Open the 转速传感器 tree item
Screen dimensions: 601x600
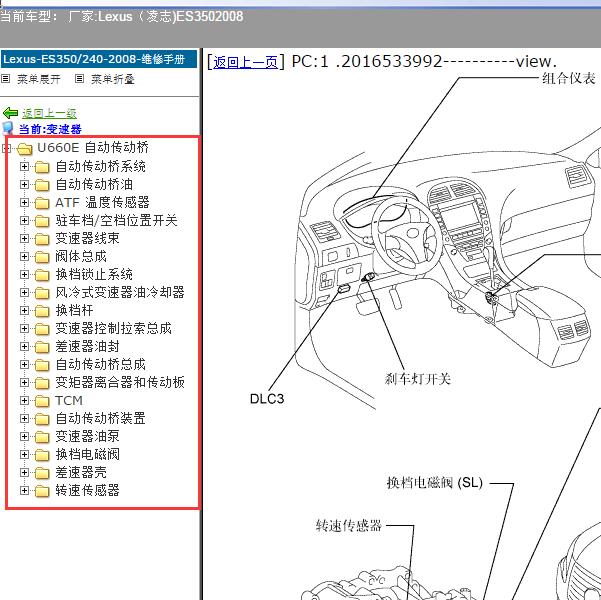pyautogui.click(x=87, y=491)
